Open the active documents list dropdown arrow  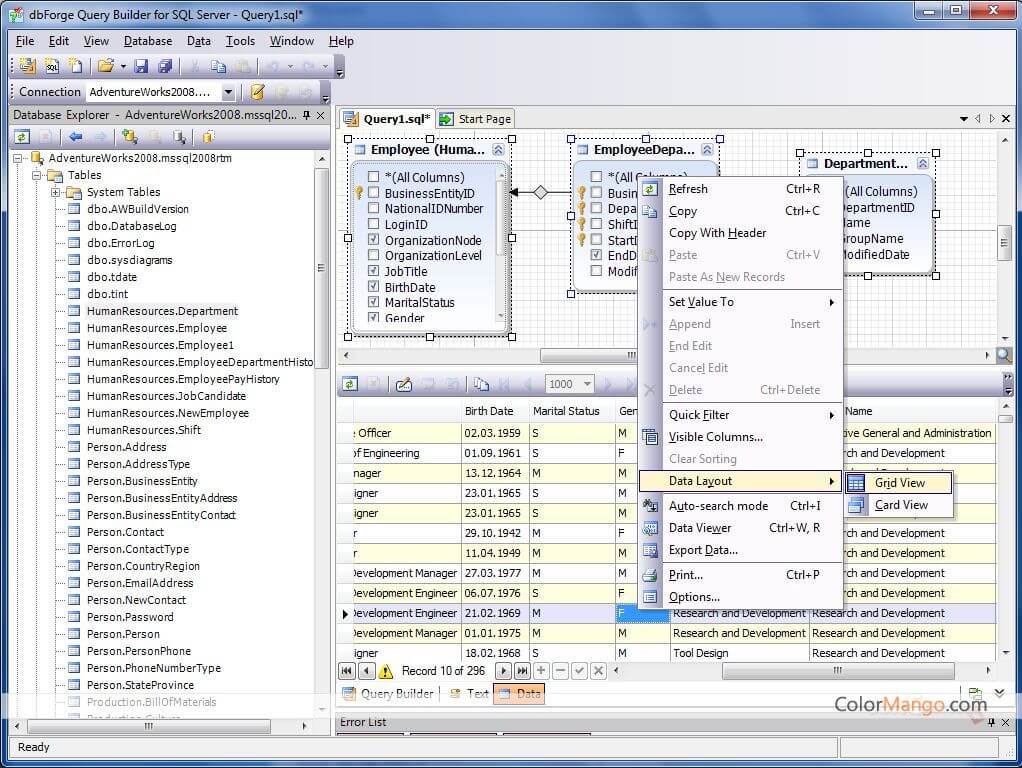963,119
